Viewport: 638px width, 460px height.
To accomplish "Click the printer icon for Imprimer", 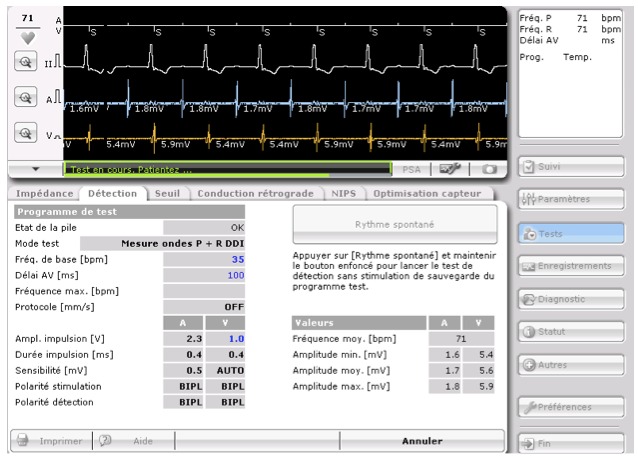I will [x=22, y=440].
